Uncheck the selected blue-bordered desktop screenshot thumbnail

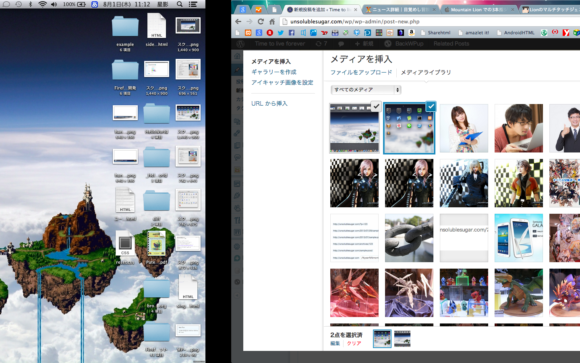[x=431, y=106]
